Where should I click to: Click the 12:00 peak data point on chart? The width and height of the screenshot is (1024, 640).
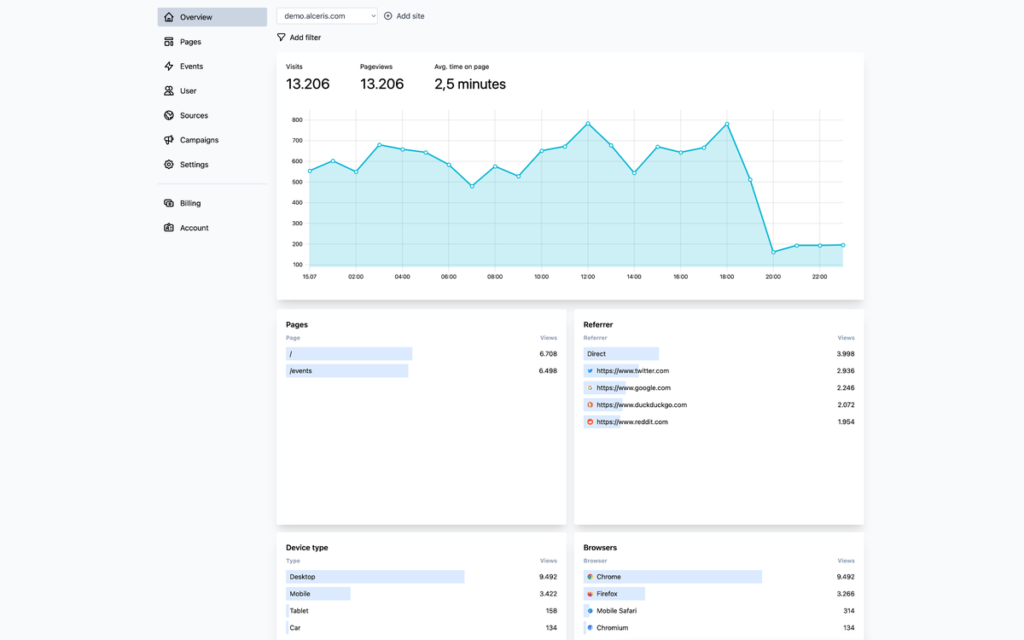pos(588,123)
